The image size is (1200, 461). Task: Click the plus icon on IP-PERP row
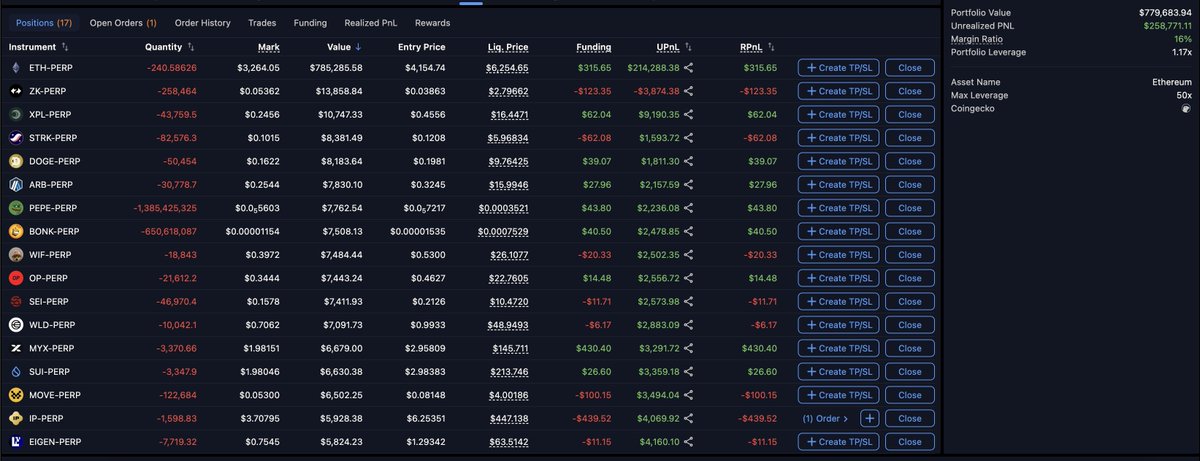click(870, 418)
